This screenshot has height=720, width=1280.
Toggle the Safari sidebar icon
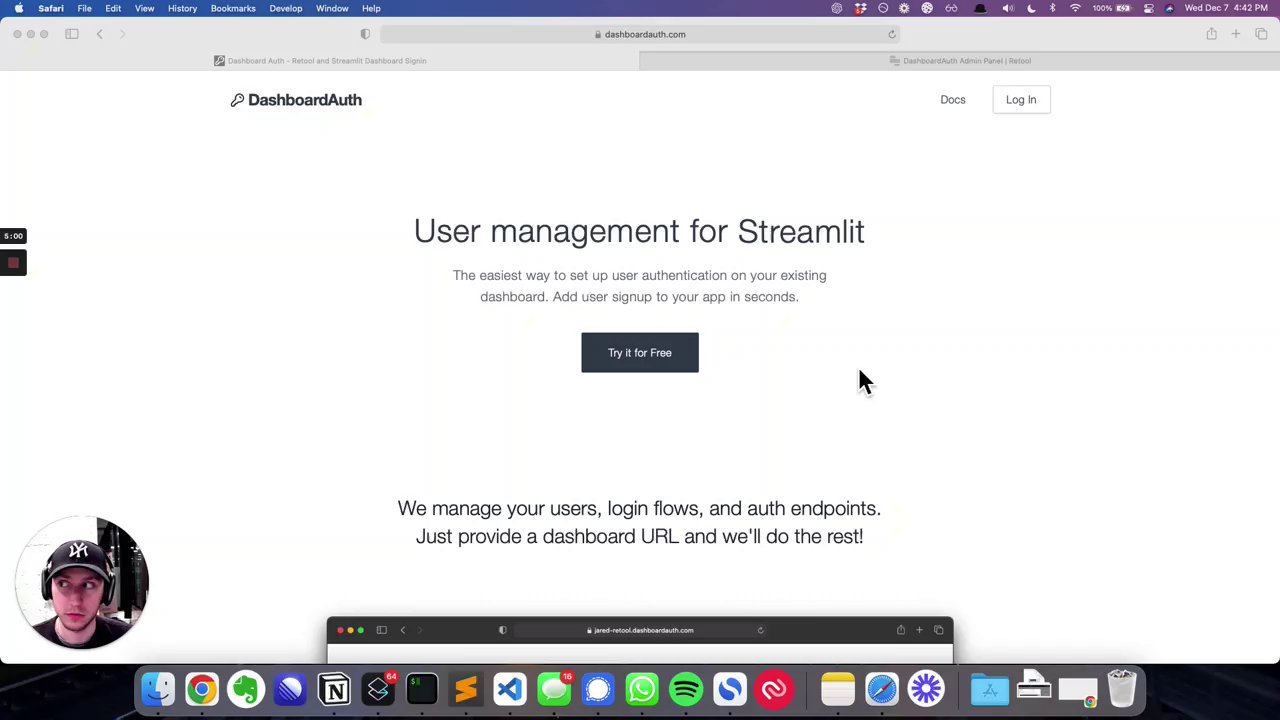[x=72, y=34]
